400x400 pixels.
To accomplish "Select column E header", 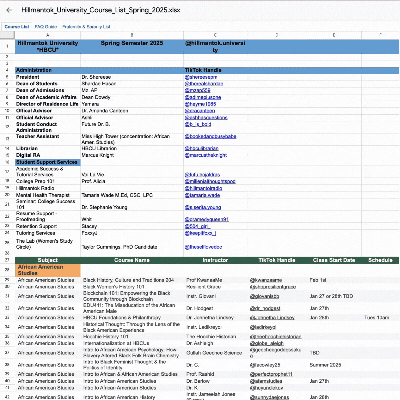I will coord(334,35).
